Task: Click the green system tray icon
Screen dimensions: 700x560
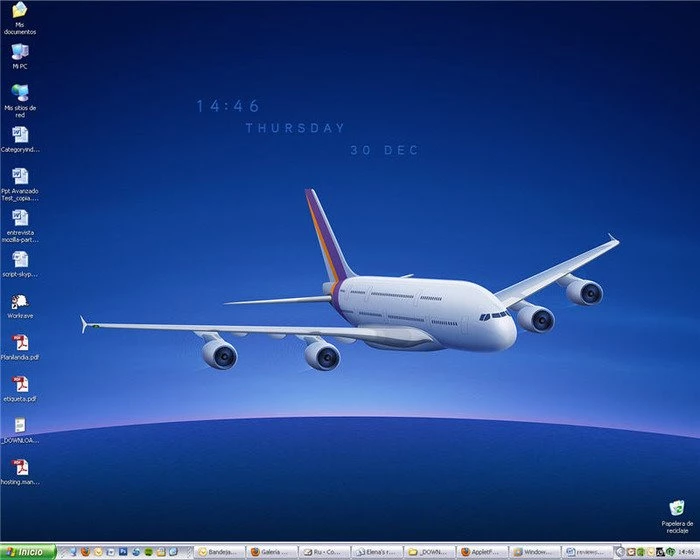Action: pyautogui.click(x=641, y=552)
